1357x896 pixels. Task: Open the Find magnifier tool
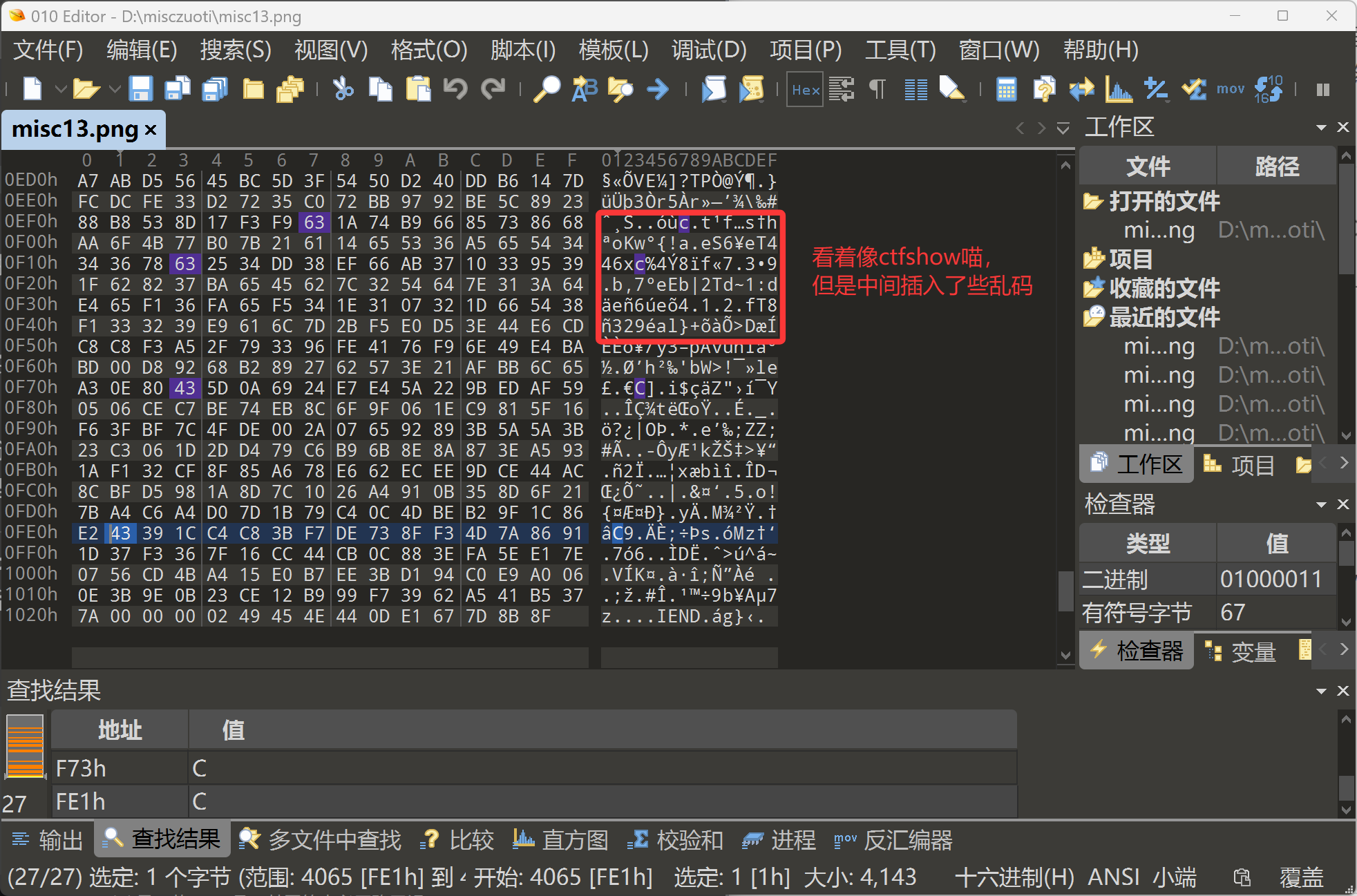[547, 89]
